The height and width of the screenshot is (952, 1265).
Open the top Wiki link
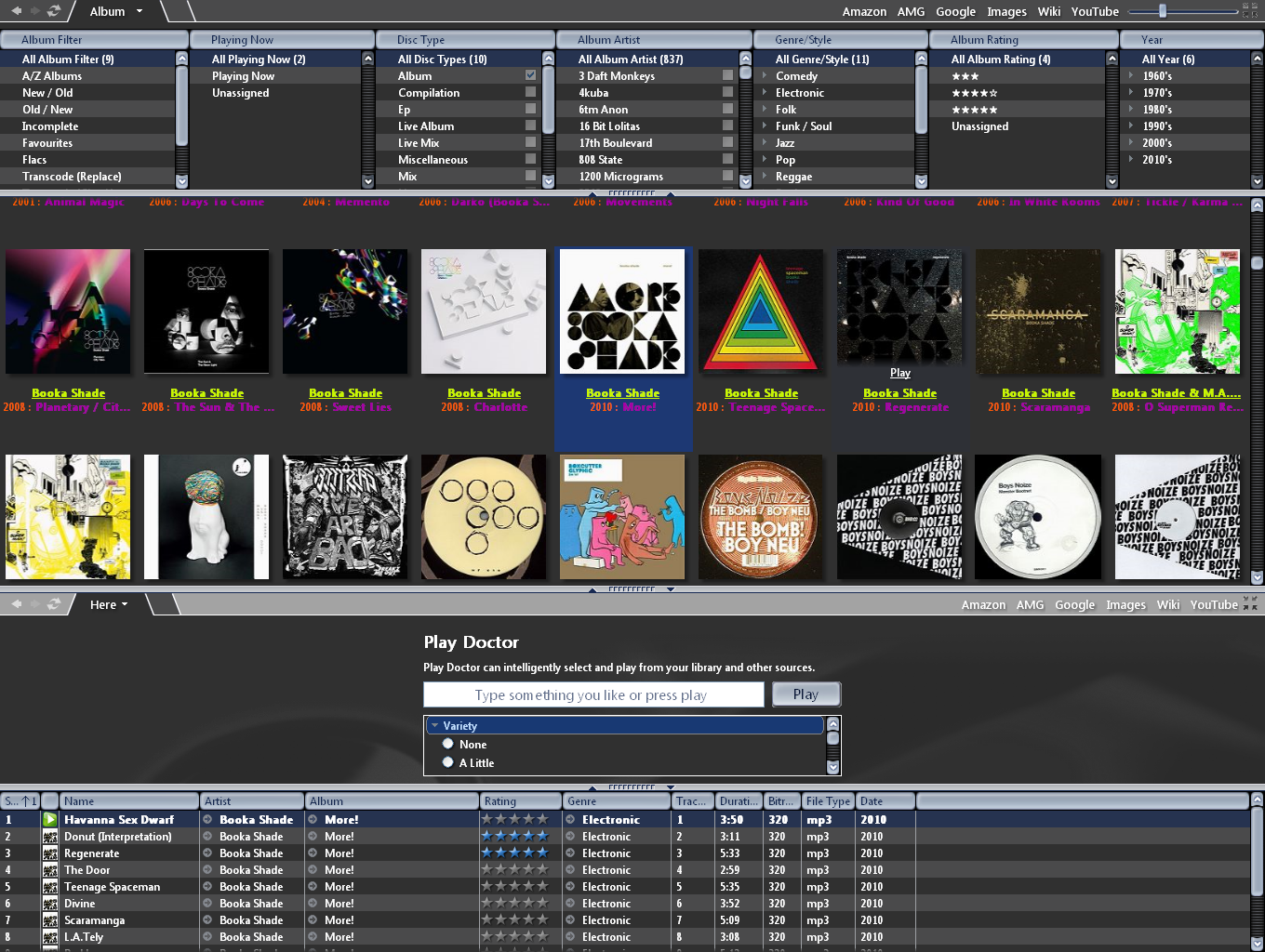click(1049, 11)
